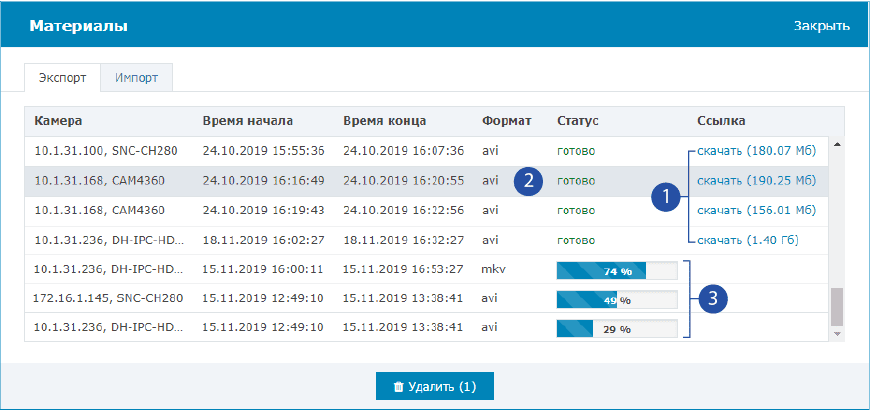870x410 pixels.
Task: Switch to the Импорт tab
Action: coord(136,78)
